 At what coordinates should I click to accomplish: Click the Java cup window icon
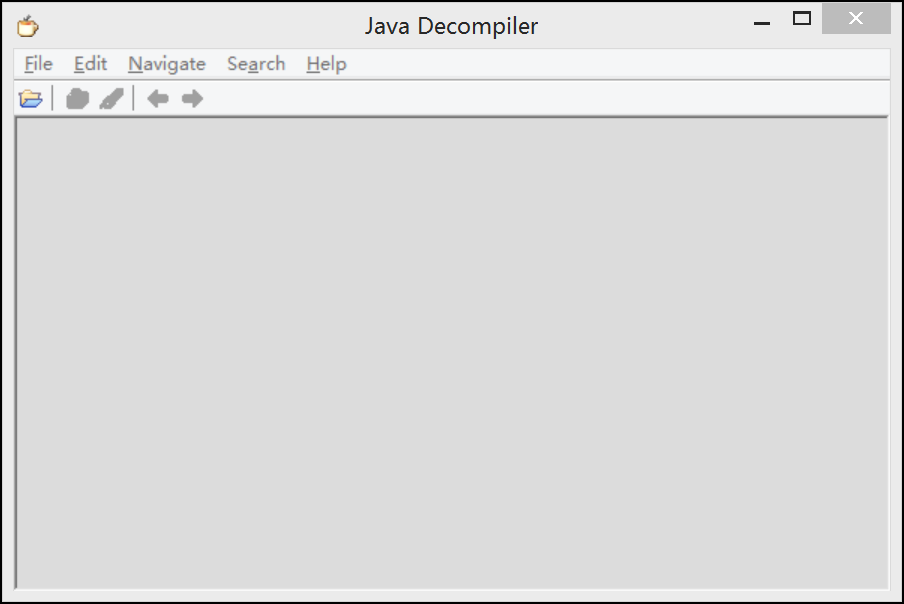pyautogui.click(x=27, y=26)
